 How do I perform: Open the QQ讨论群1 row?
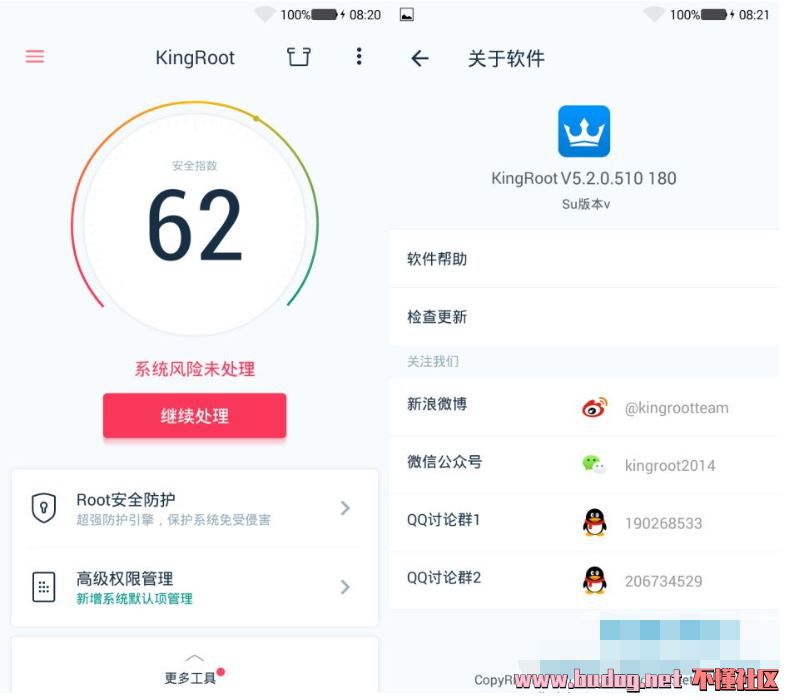click(x=584, y=523)
